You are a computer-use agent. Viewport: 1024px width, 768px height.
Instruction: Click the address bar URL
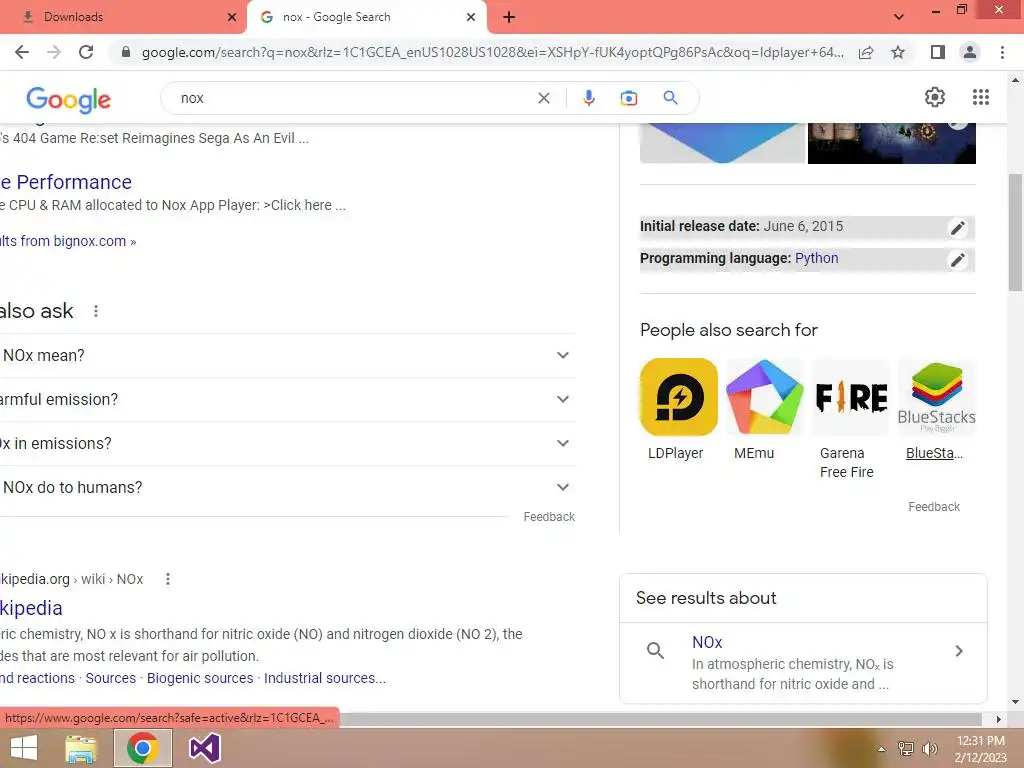492,52
